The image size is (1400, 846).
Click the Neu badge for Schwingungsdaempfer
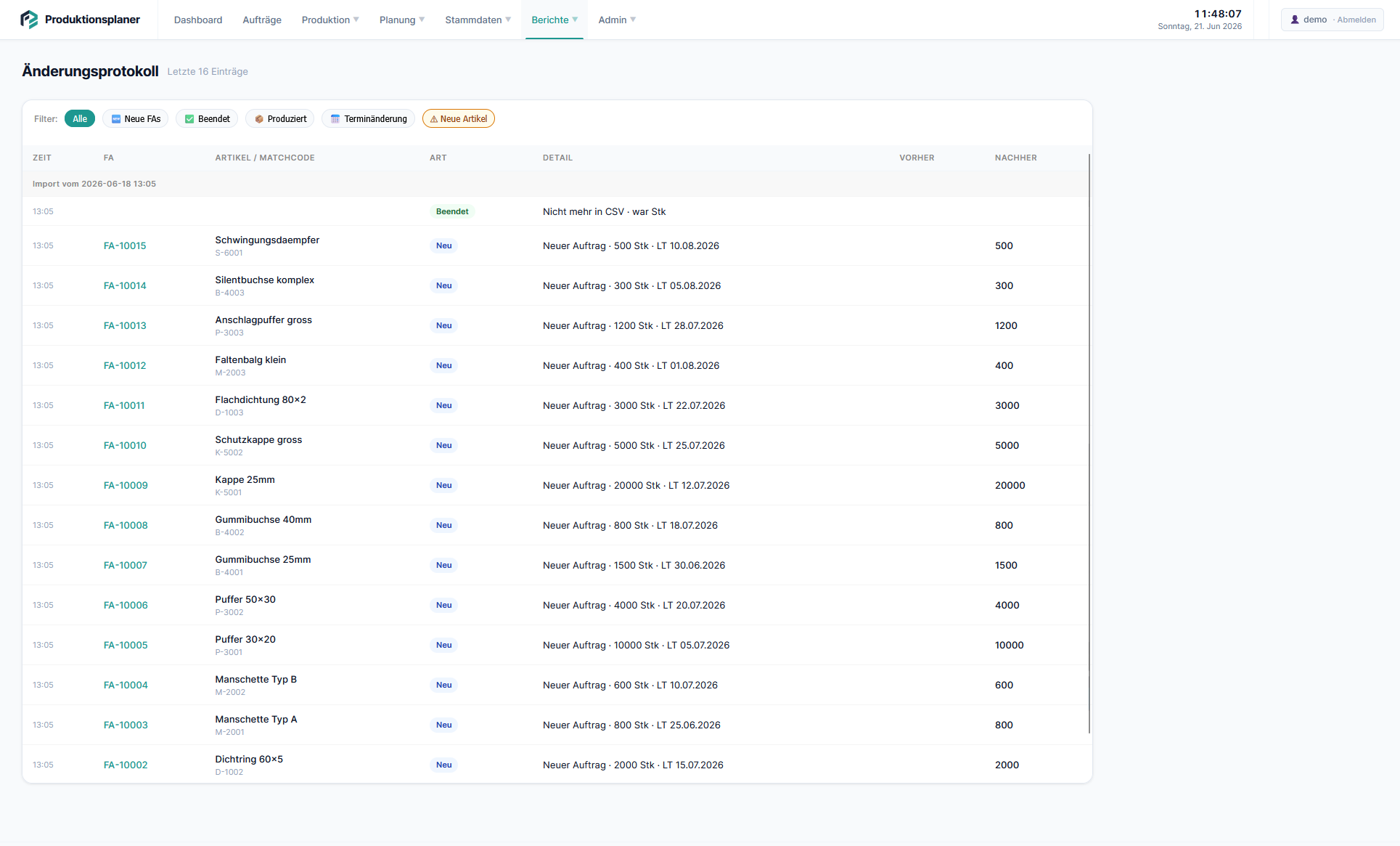click(x=444, y=245)
